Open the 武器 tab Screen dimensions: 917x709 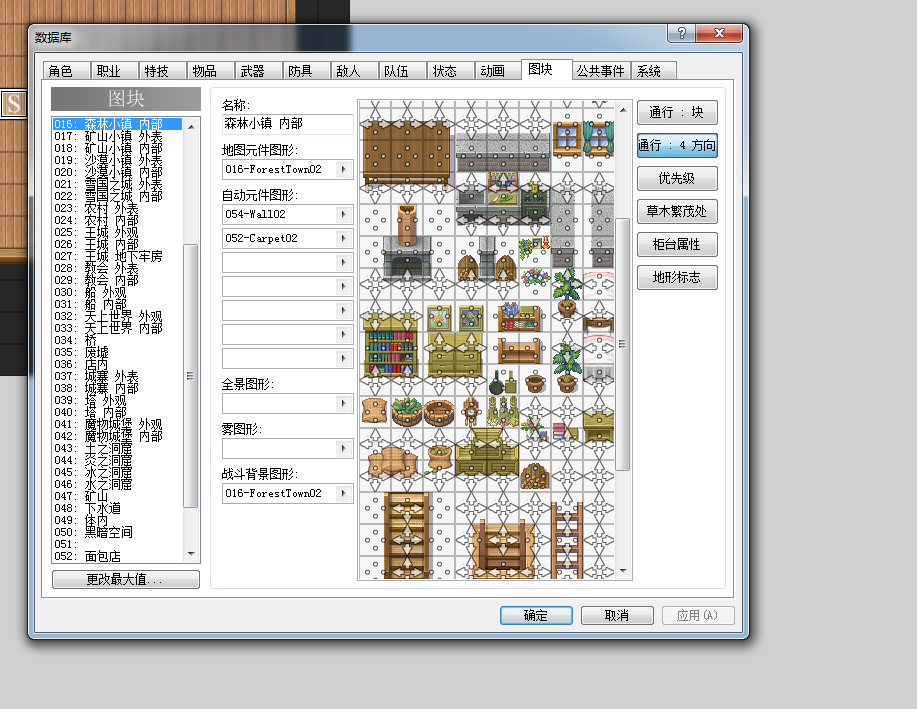click(x=258, y=71)
